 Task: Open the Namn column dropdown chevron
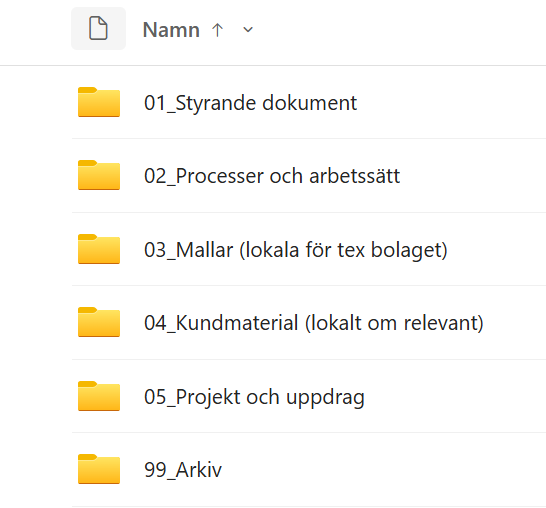pyautogui.click(x=248, y=30)
